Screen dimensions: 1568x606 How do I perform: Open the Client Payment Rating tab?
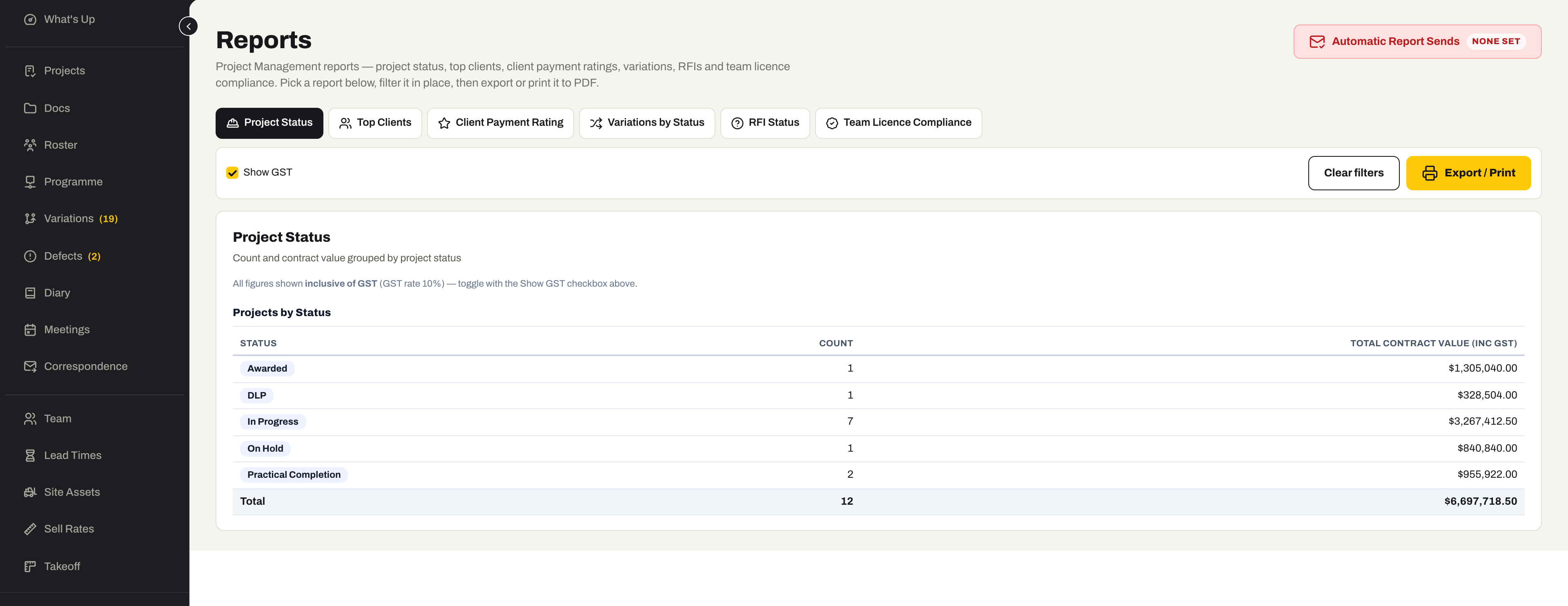point(500,123)
